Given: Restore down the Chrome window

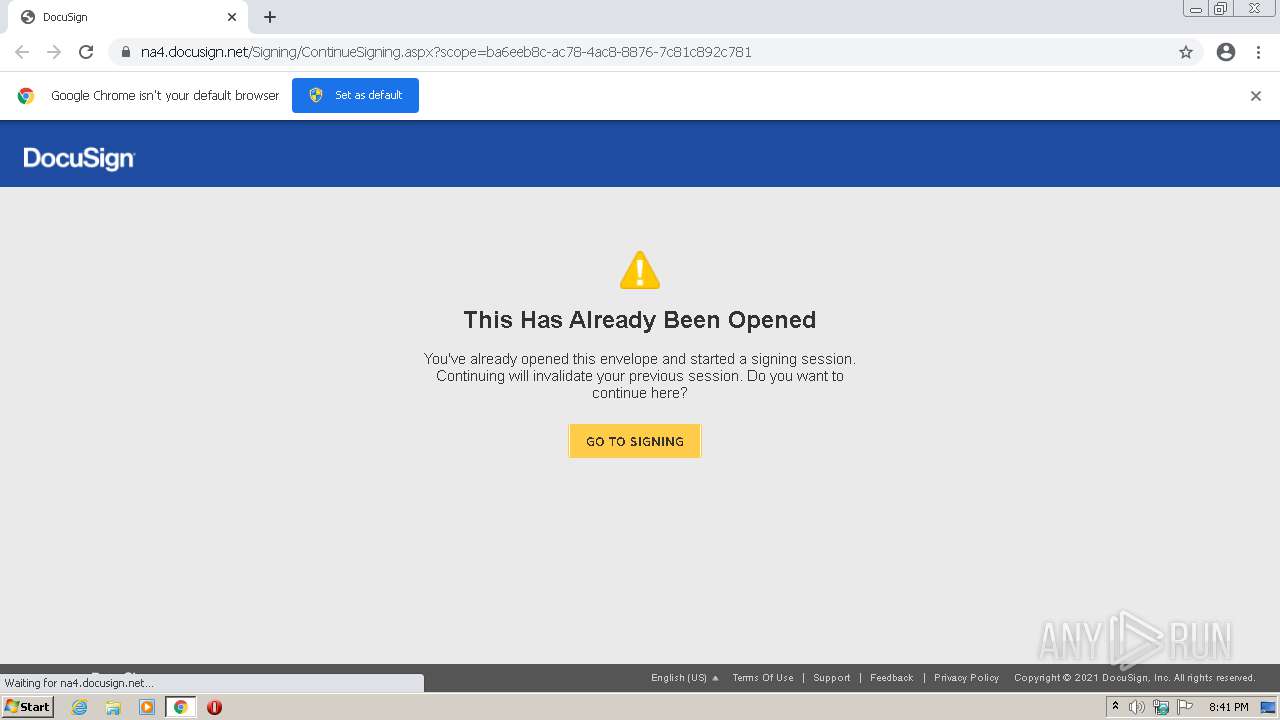Looking at the screenshot, I should tap(1221, 9).
